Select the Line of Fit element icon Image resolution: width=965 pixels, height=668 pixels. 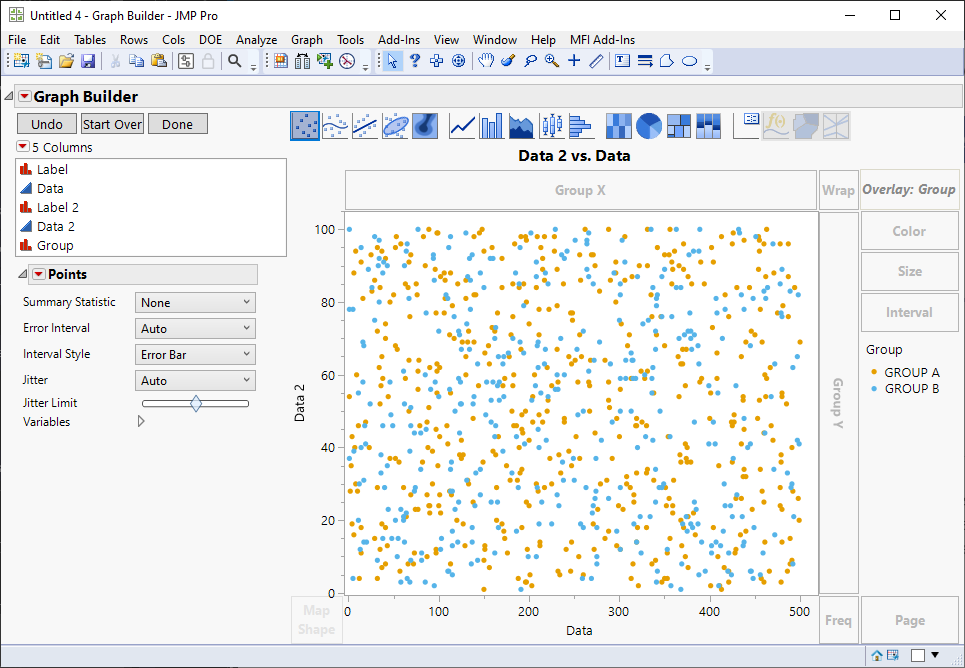(362, 124)
